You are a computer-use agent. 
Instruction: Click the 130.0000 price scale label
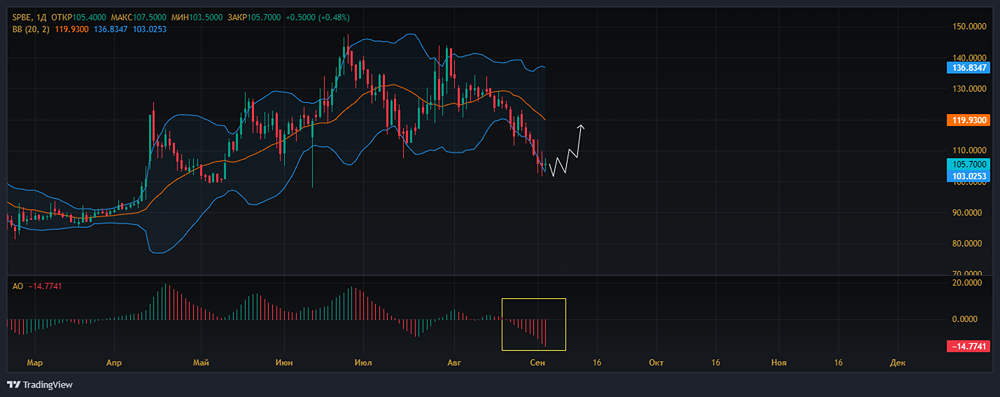tap(969, 89)
